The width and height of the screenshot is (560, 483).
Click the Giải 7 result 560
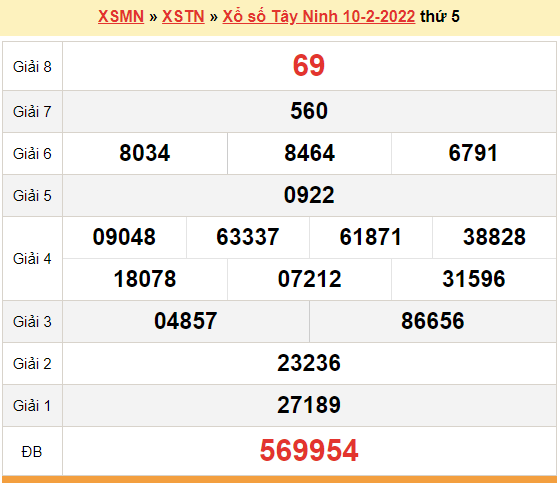(309, 111)
